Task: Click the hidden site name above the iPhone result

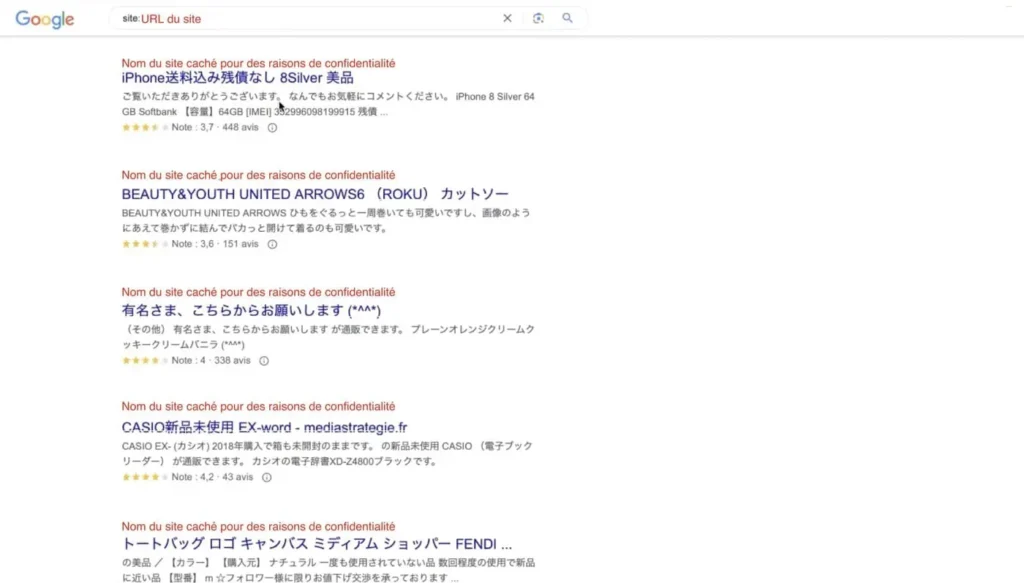Action: [x=259, y=63]
